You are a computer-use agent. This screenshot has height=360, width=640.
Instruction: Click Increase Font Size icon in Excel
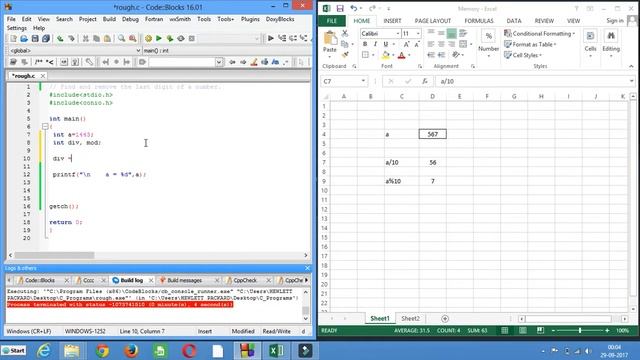coord(407,44)
